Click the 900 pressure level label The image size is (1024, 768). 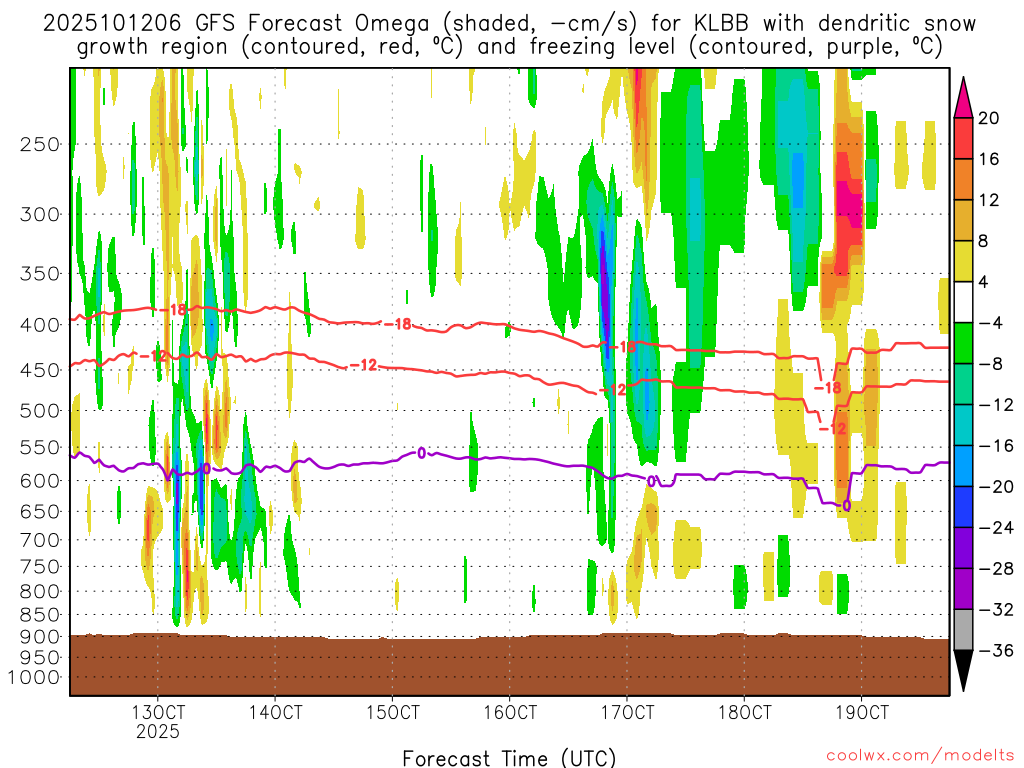40,637
